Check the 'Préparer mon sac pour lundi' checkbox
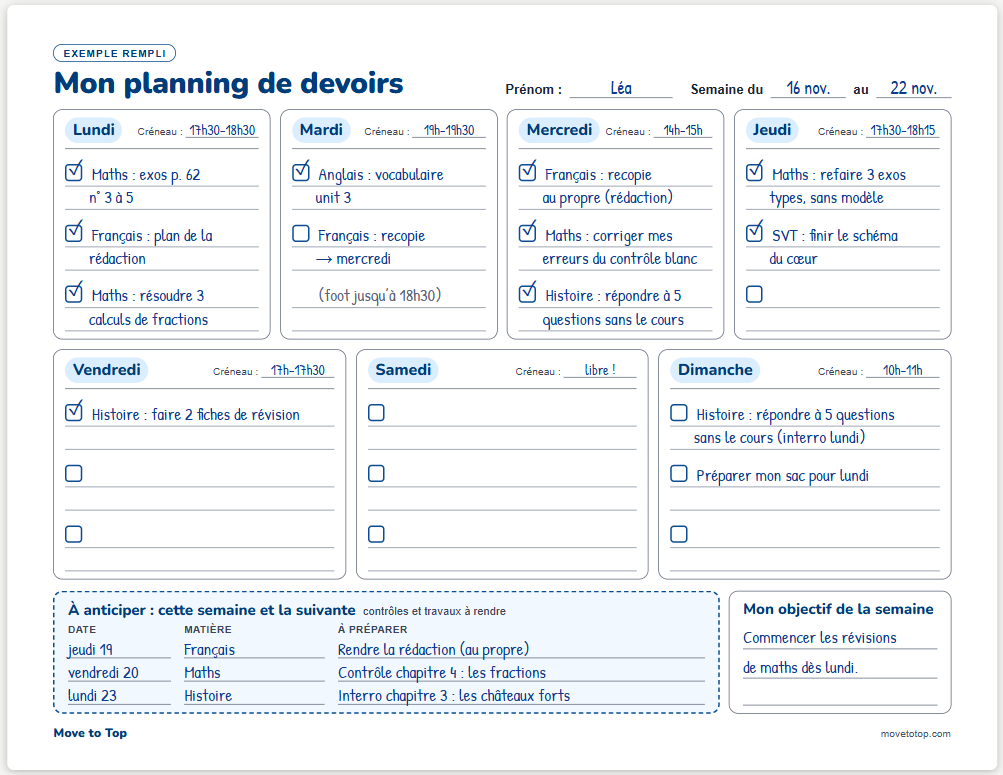 (679, 473)
